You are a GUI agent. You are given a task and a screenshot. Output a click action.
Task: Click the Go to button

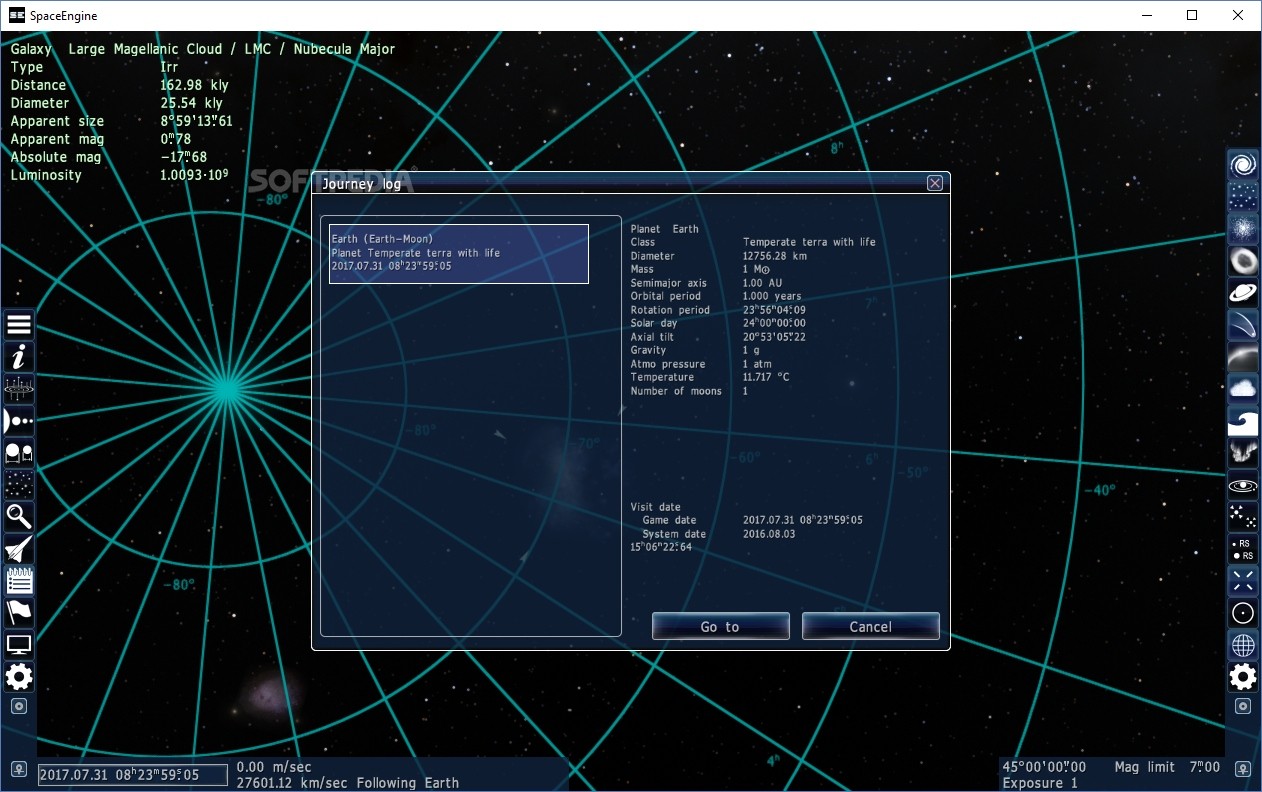pyautogui.click(x=720, y=626)
